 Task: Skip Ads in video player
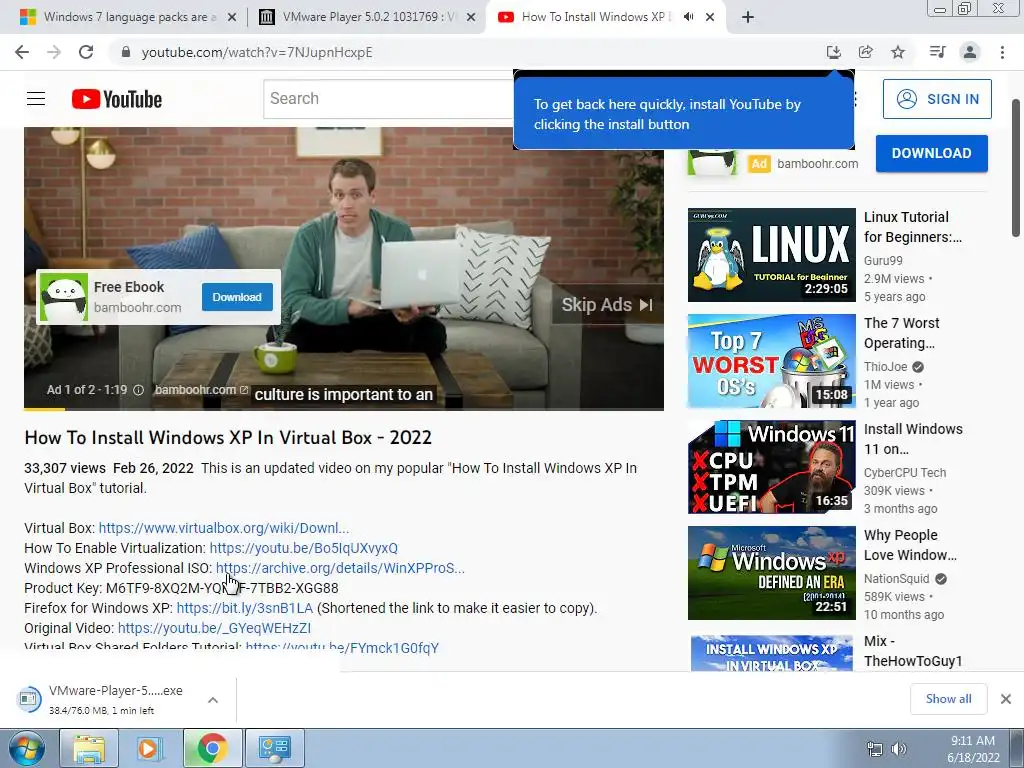pyautogui.click(x=607, y=305)
